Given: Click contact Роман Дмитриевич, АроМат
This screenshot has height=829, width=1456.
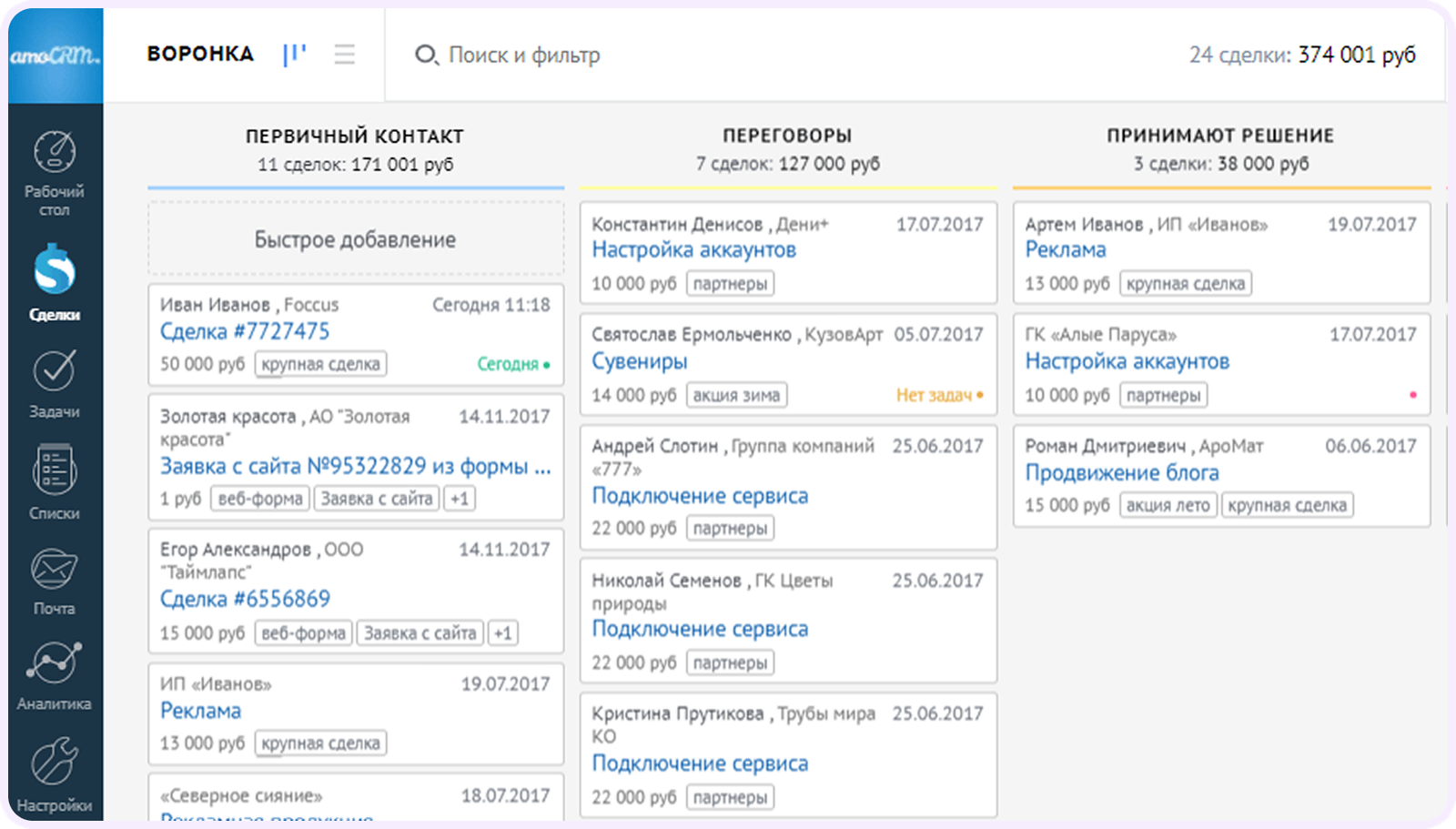Looking at the screenshot, I should [x=1144, y=446].
